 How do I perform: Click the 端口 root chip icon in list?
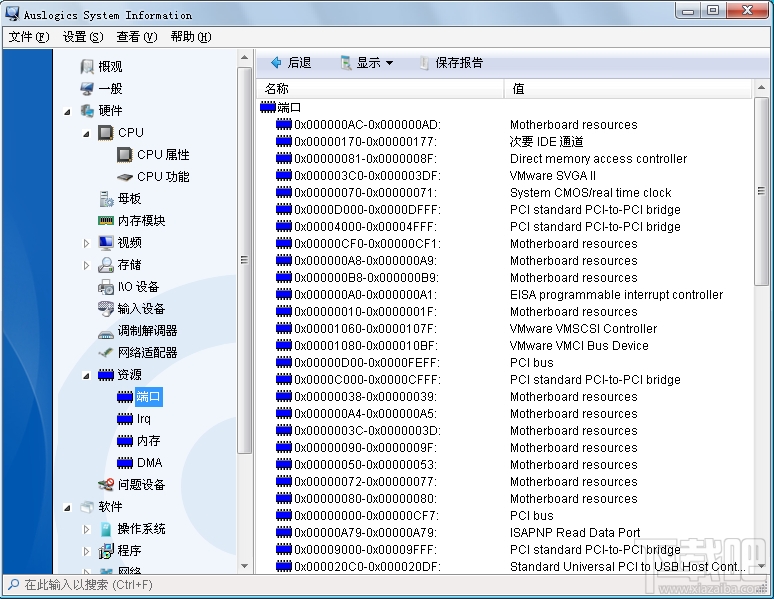click(x=268, y=107)
